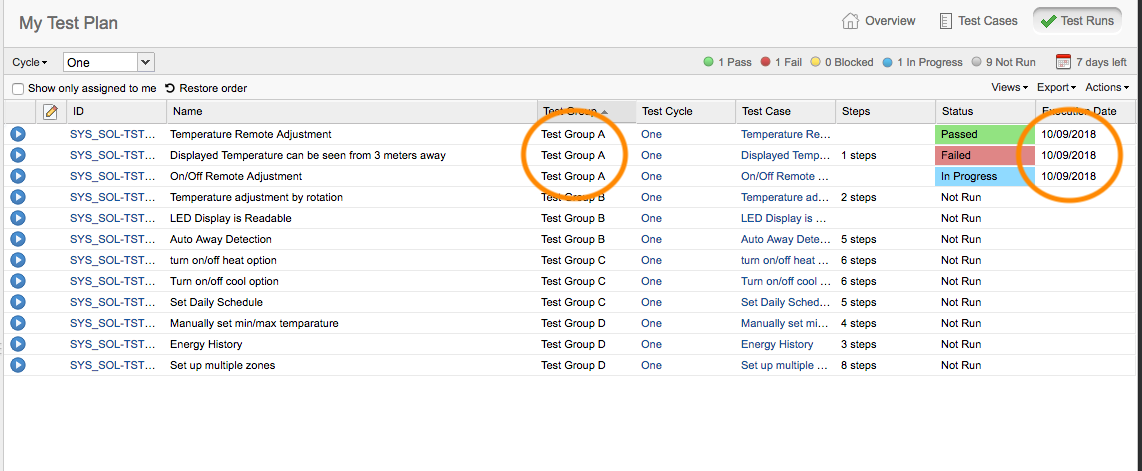1142x471 pixels.
Task: Open SYS_SOL-TST ID link for Temperature Remote Adjustment
Action: pos(113,135)
